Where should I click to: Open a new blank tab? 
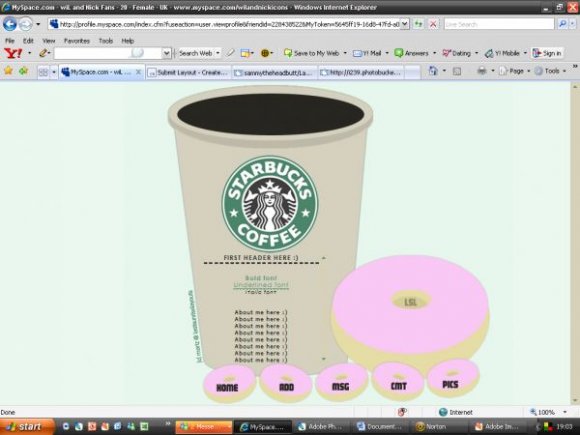click(x=412, y=72)
